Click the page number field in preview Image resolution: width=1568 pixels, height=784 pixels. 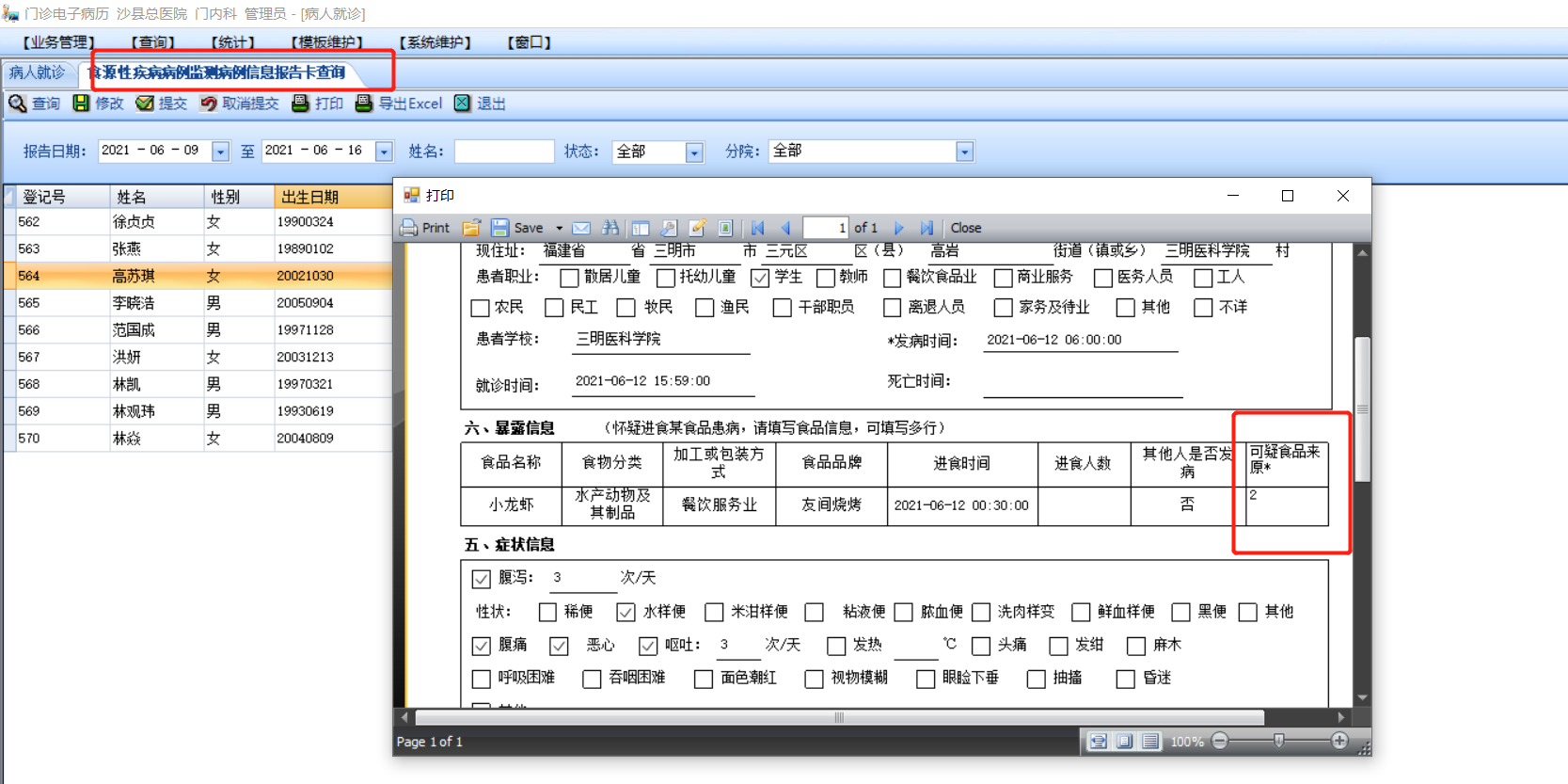point(826,228)
